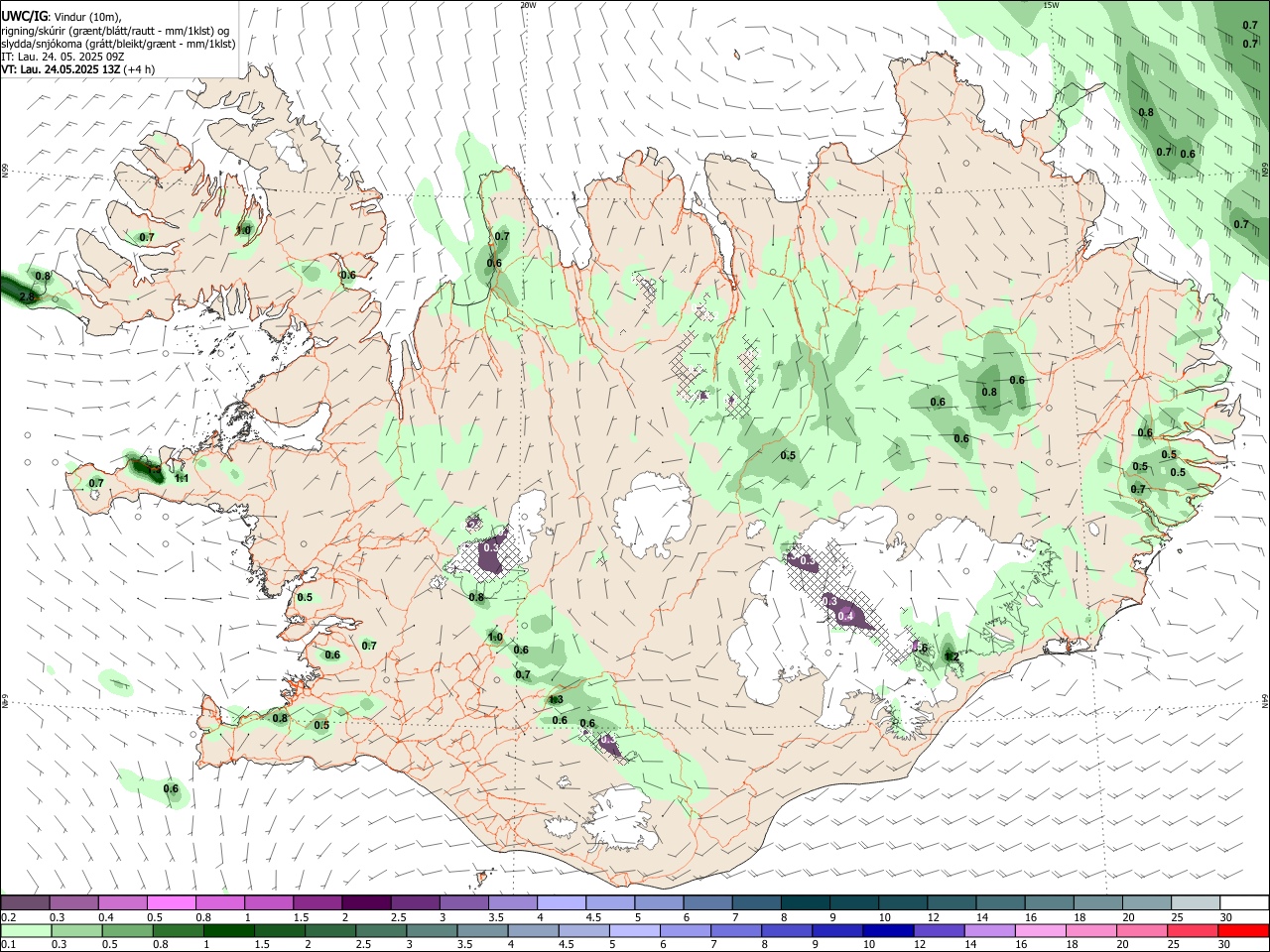Click the 2.8 precipitation value off the west coast
The width and height of the screenshot is (1270, 952).
pos(28,297)
